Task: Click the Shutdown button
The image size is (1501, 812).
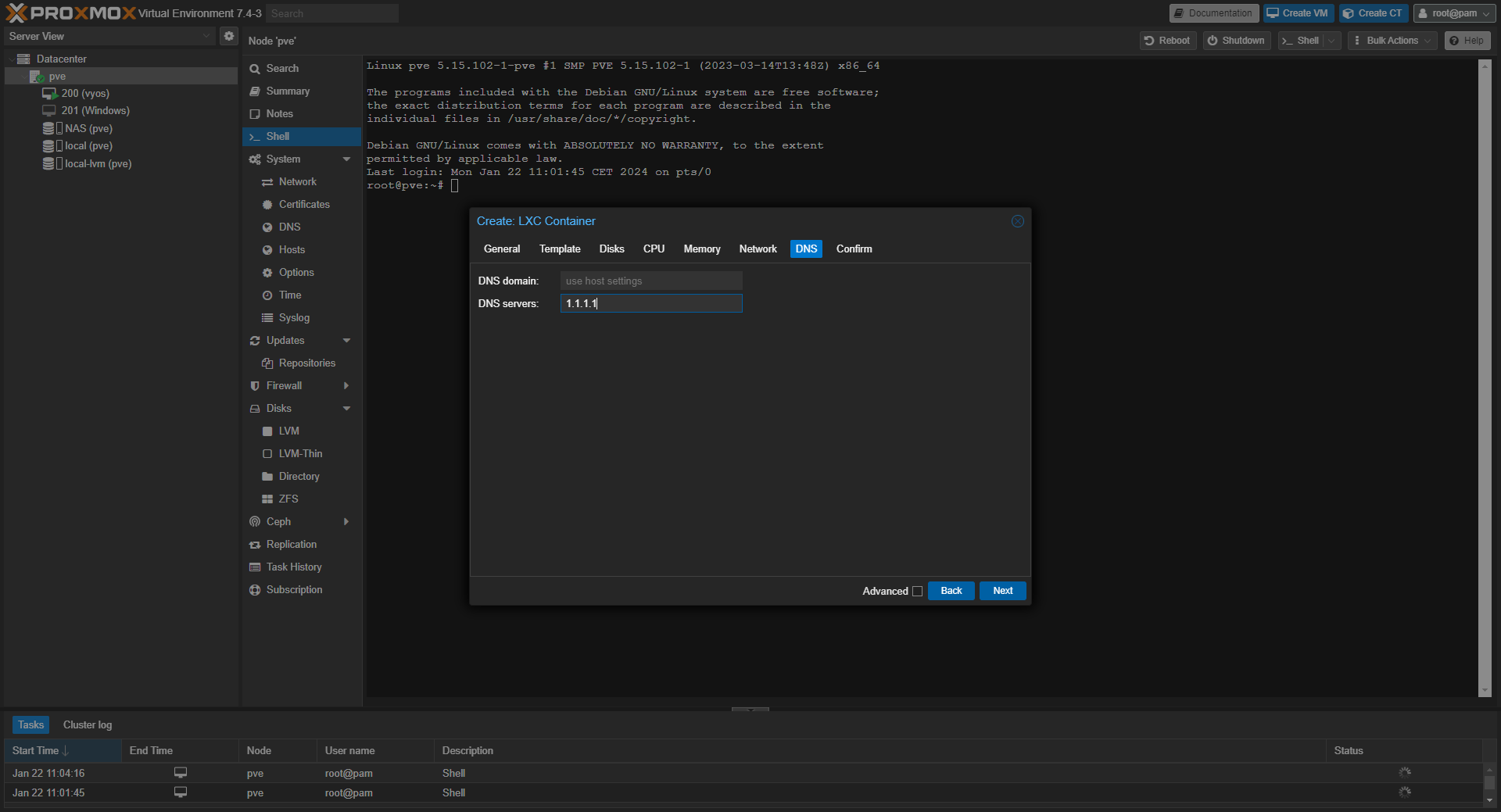Action: pyautogui.click(x=1236, y=41)
